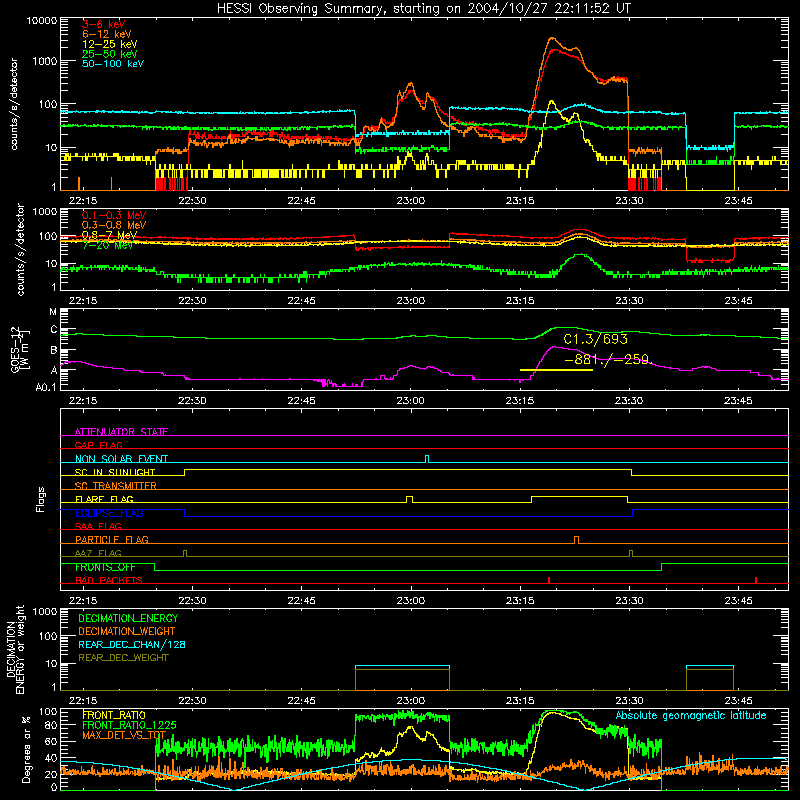Click the 0.8-7 MeV legend label
800x800 pixels.
[110, 235]
